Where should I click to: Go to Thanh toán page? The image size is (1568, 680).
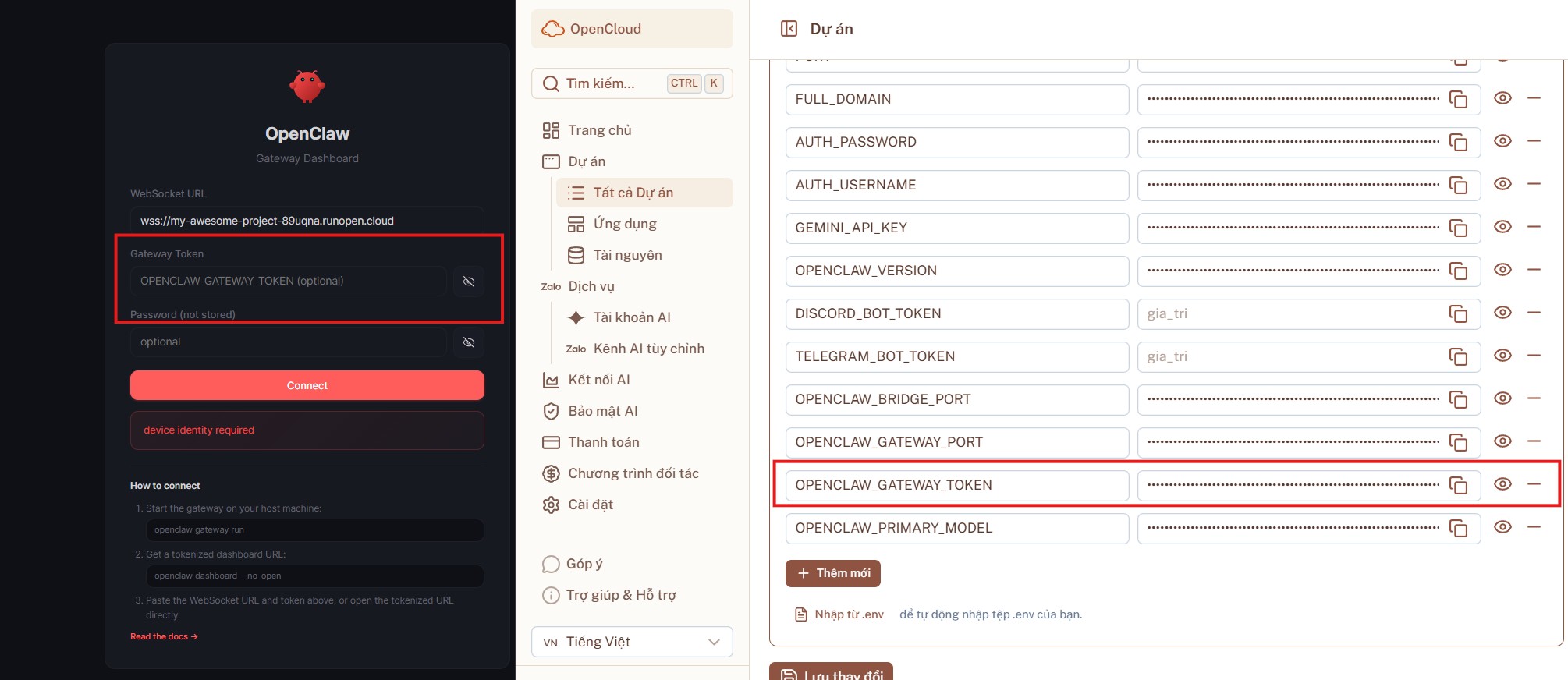click(x=603, y=442)
